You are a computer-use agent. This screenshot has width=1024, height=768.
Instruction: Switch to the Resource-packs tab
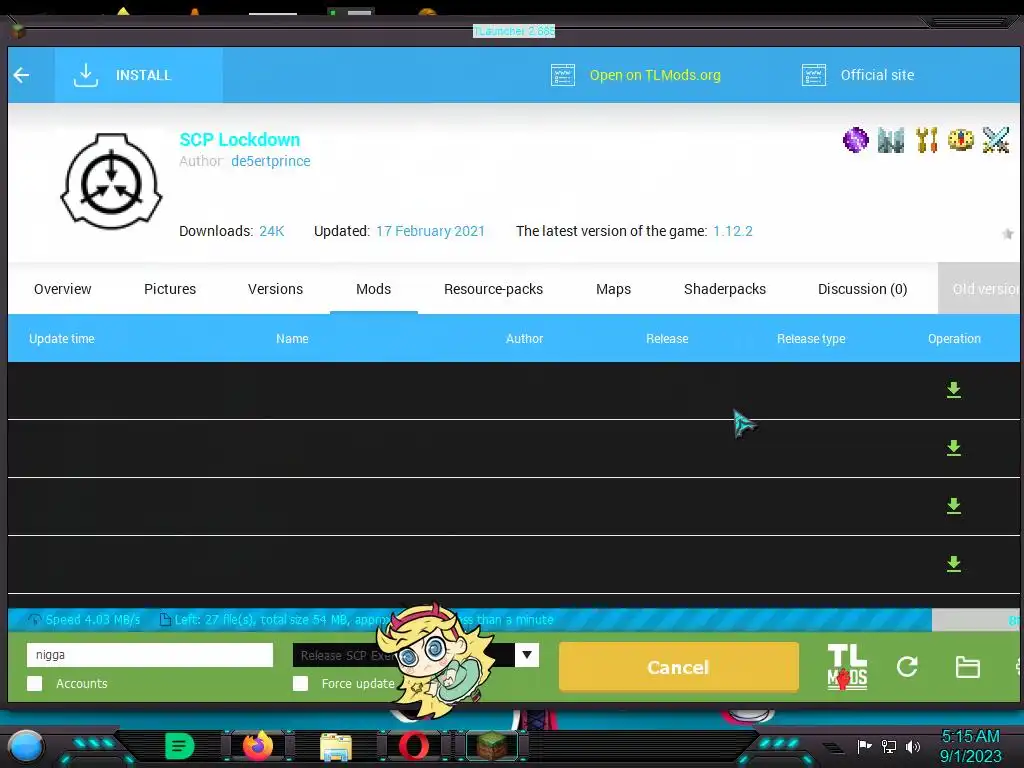[x=494, y=289]
